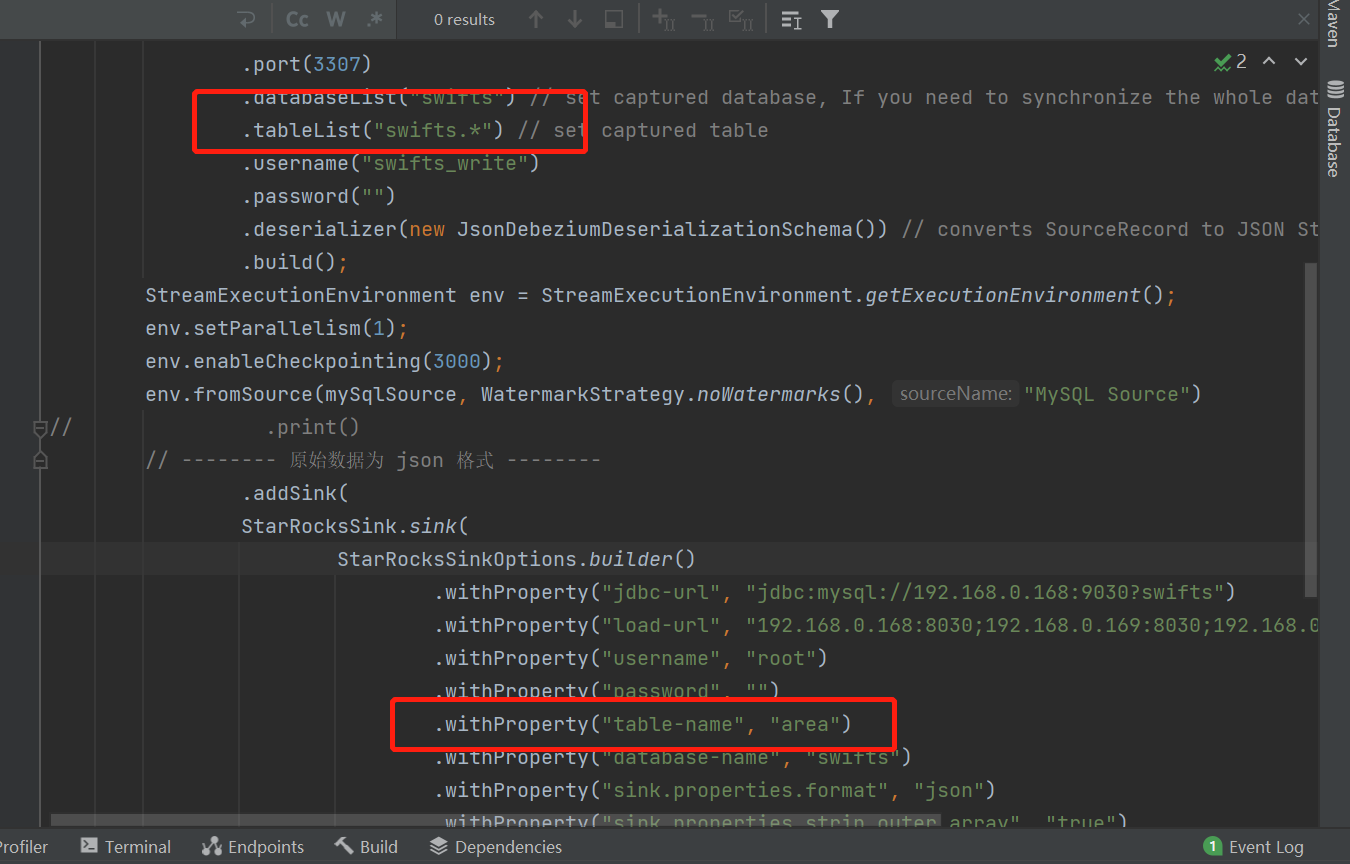1350x864 pixels.
Task: Toggle Match Case (Cc) in find bar
Action: click(x=297, y=19)
